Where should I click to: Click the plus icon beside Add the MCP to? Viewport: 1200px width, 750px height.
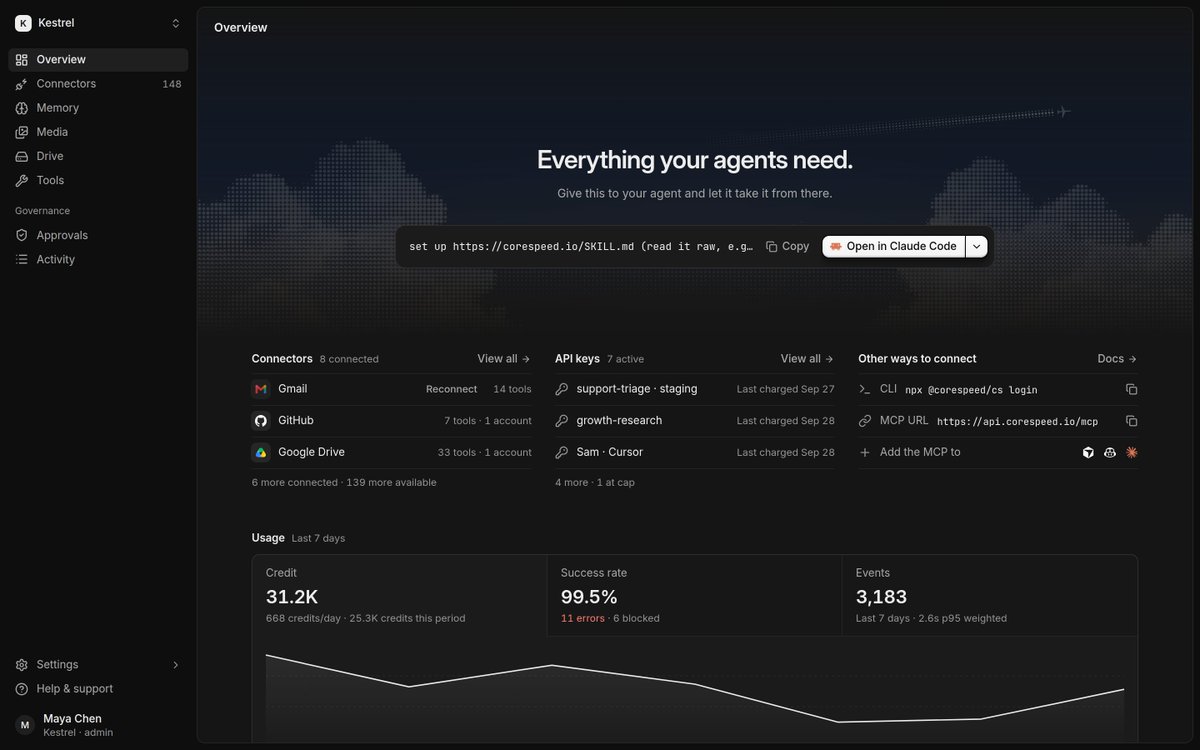click(x=865, y=453)
